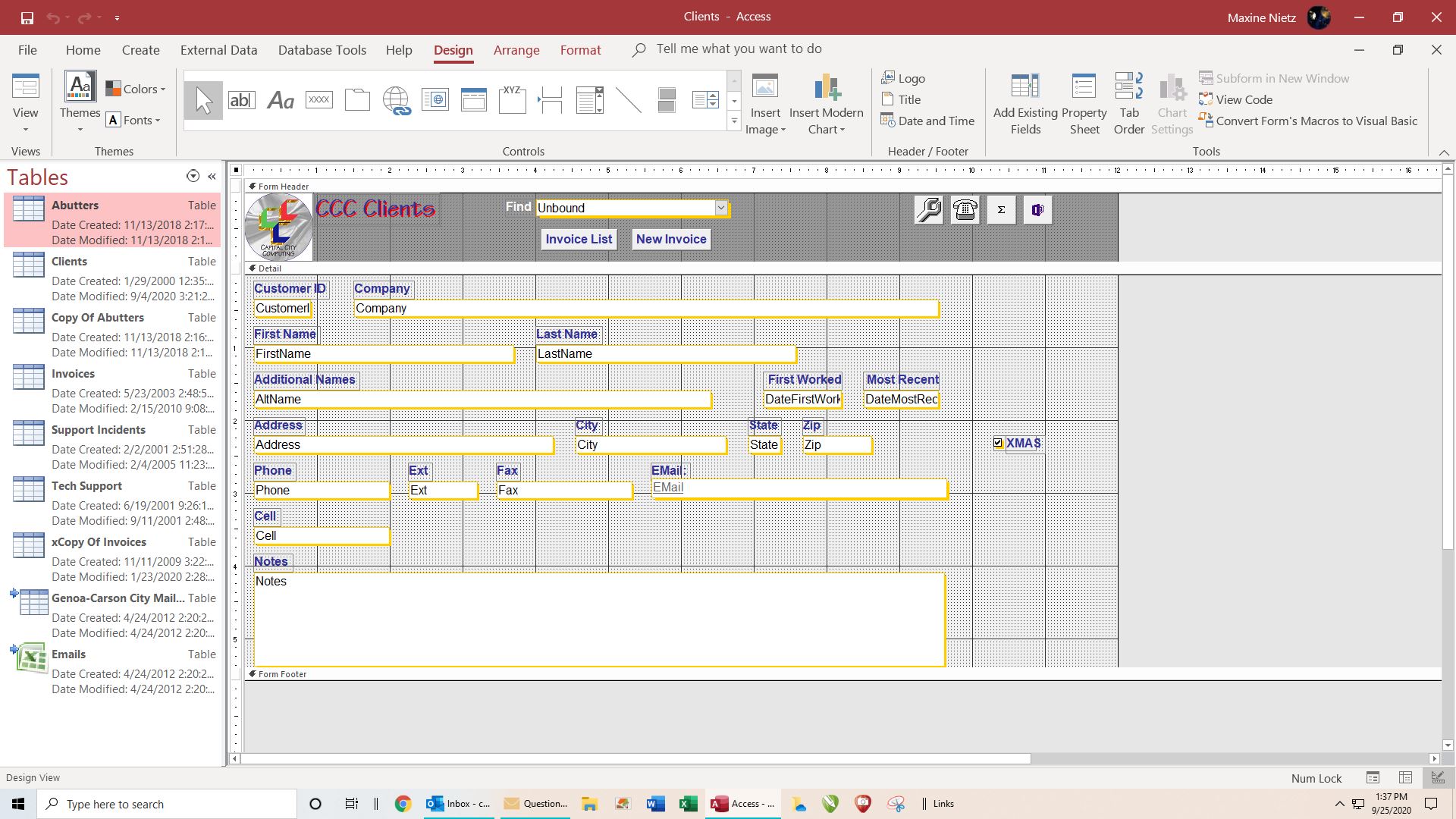Choose the Tab Control tool
Screen dimensions: 1456x819
click(x=358, y=100)
